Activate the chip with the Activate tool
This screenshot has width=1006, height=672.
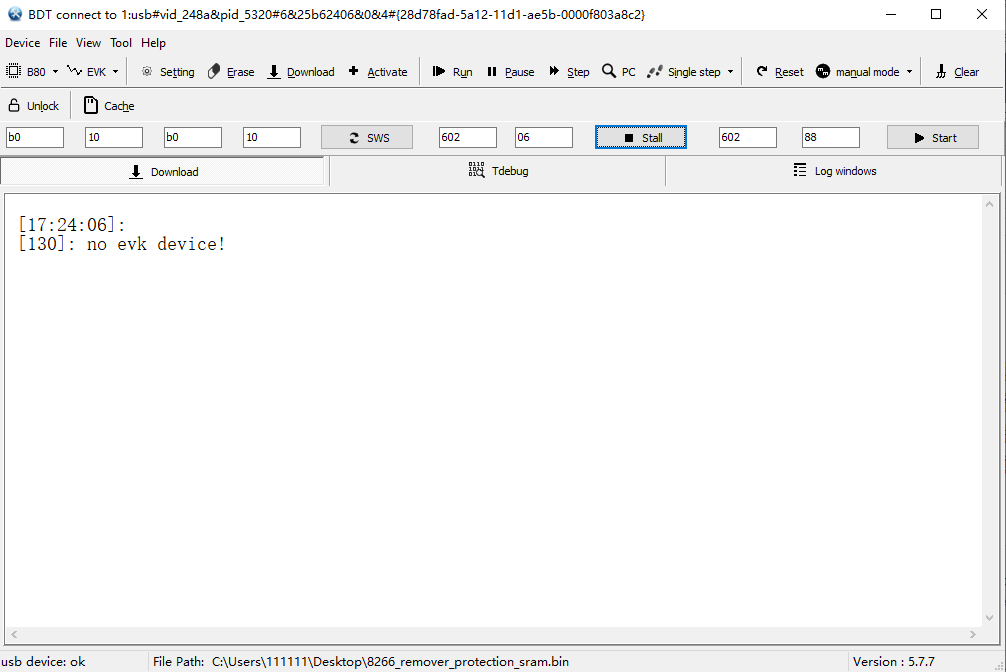378,72
